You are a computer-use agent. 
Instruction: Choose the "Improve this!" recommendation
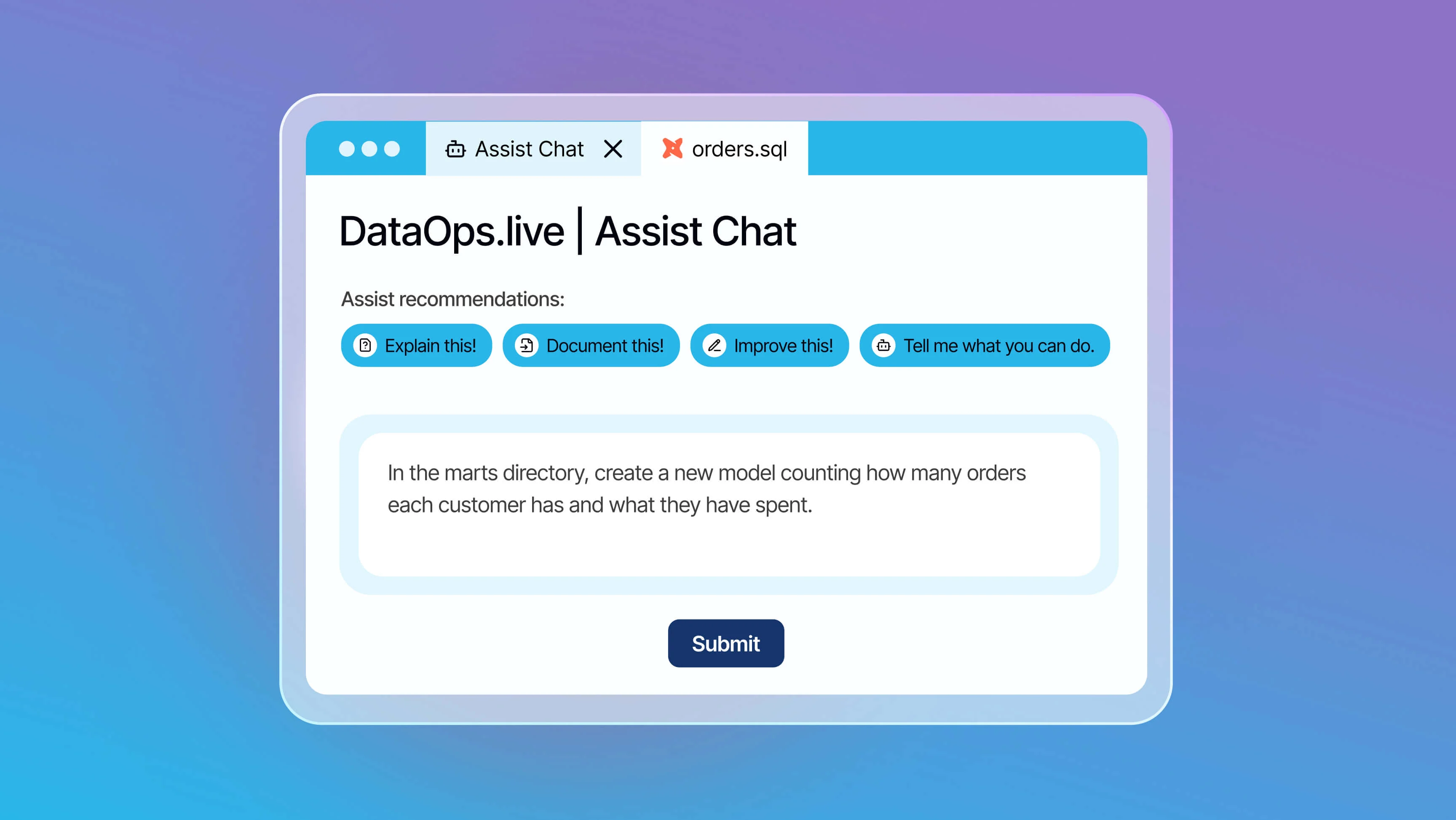click(783, 346)
